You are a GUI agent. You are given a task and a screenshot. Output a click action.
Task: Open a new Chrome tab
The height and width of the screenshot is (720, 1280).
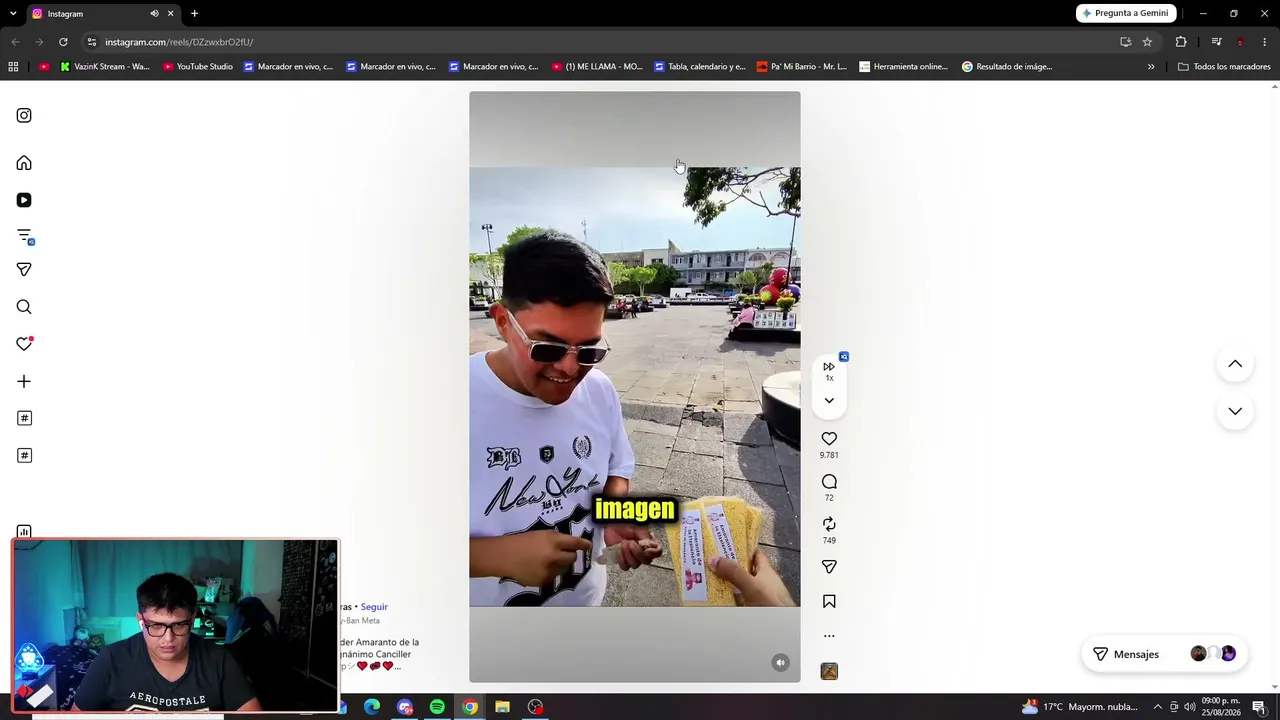coord(194,14)
